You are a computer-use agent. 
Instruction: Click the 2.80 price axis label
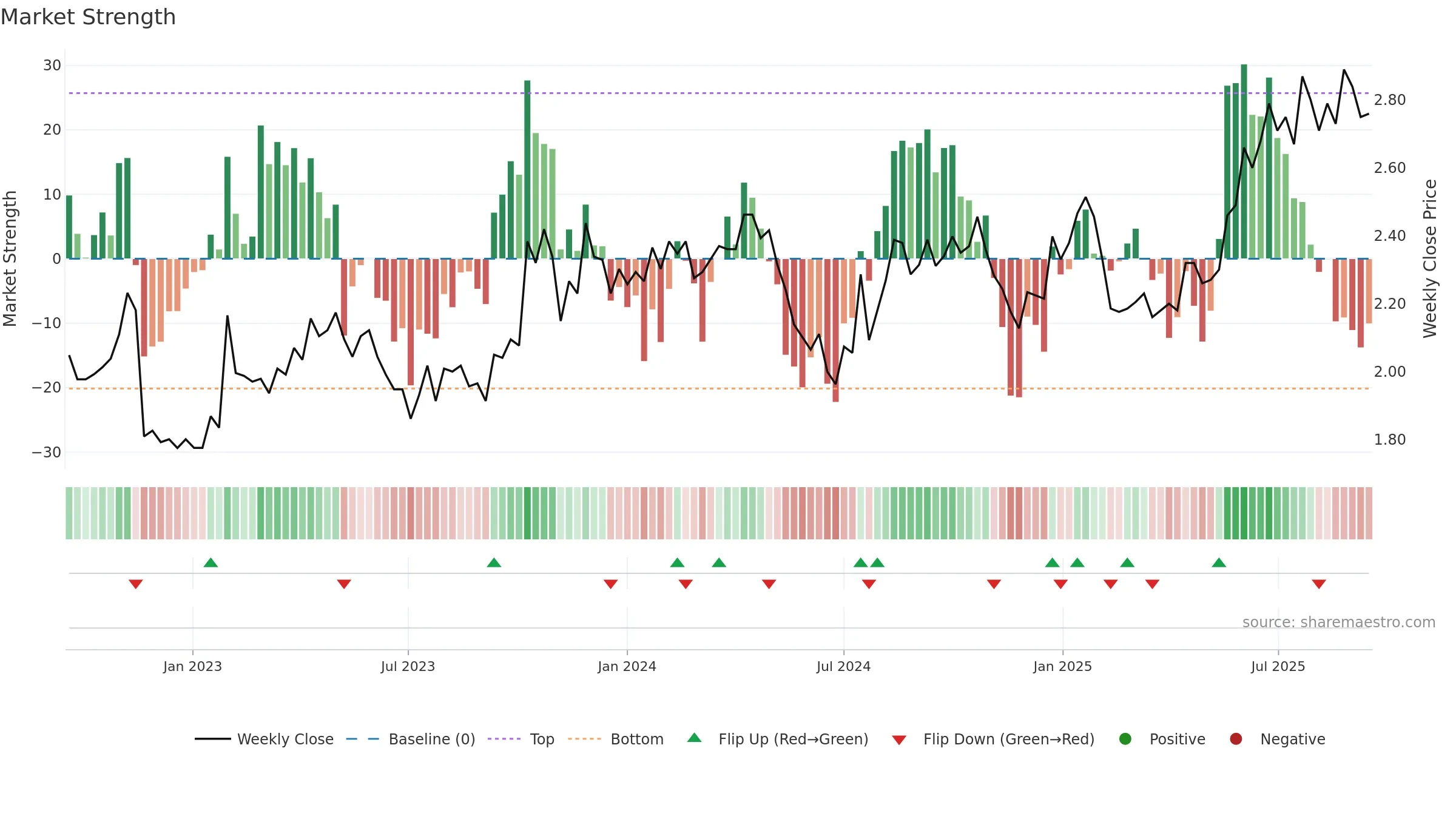[1390, 100]
